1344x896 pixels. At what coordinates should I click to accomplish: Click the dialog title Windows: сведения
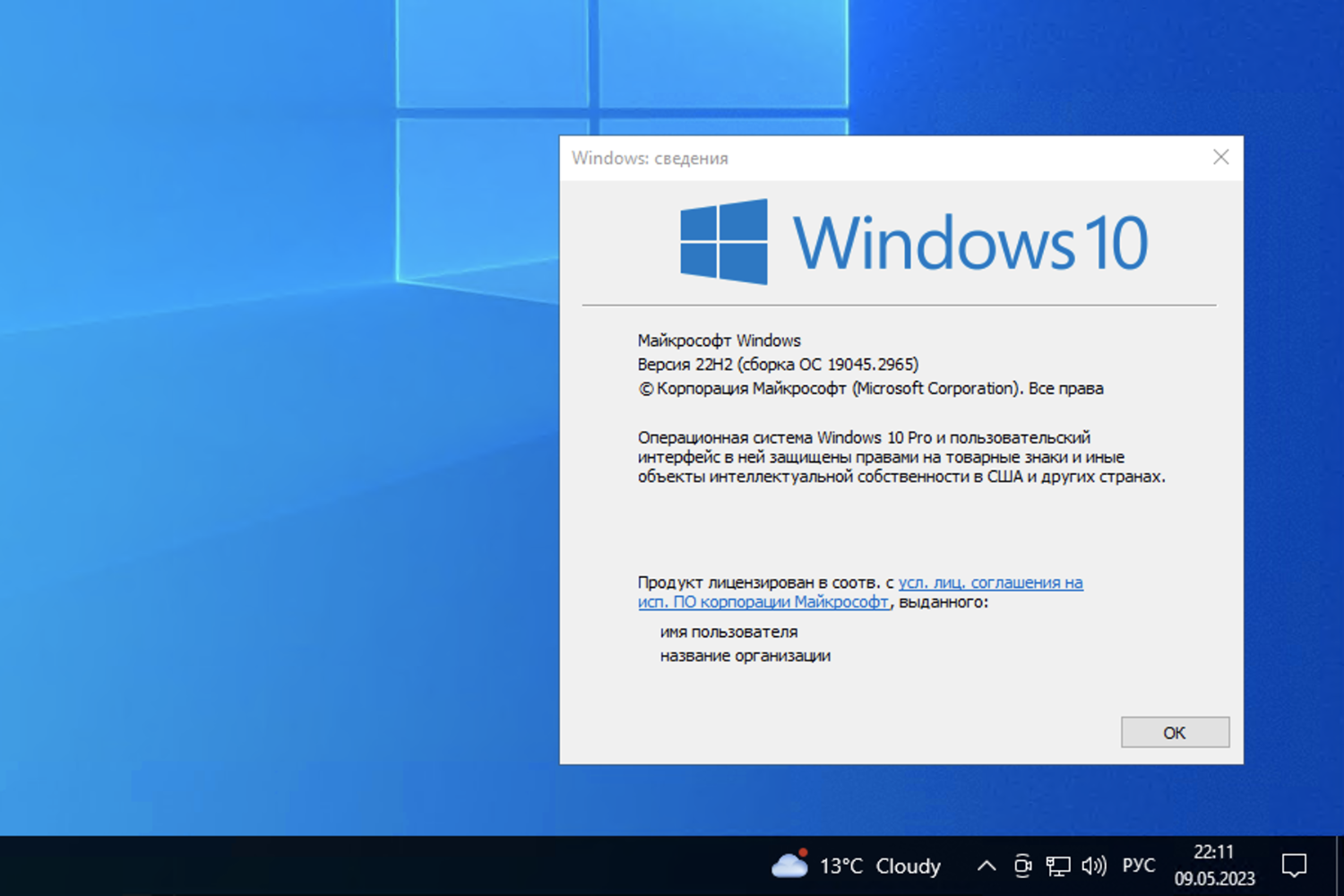click(650, 159)
